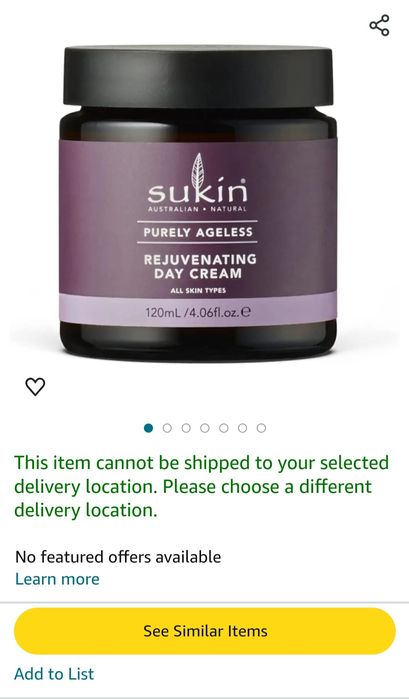Show the fifth carousel image dot
This screenshot has height=699, width=409.
click(223, 428)
